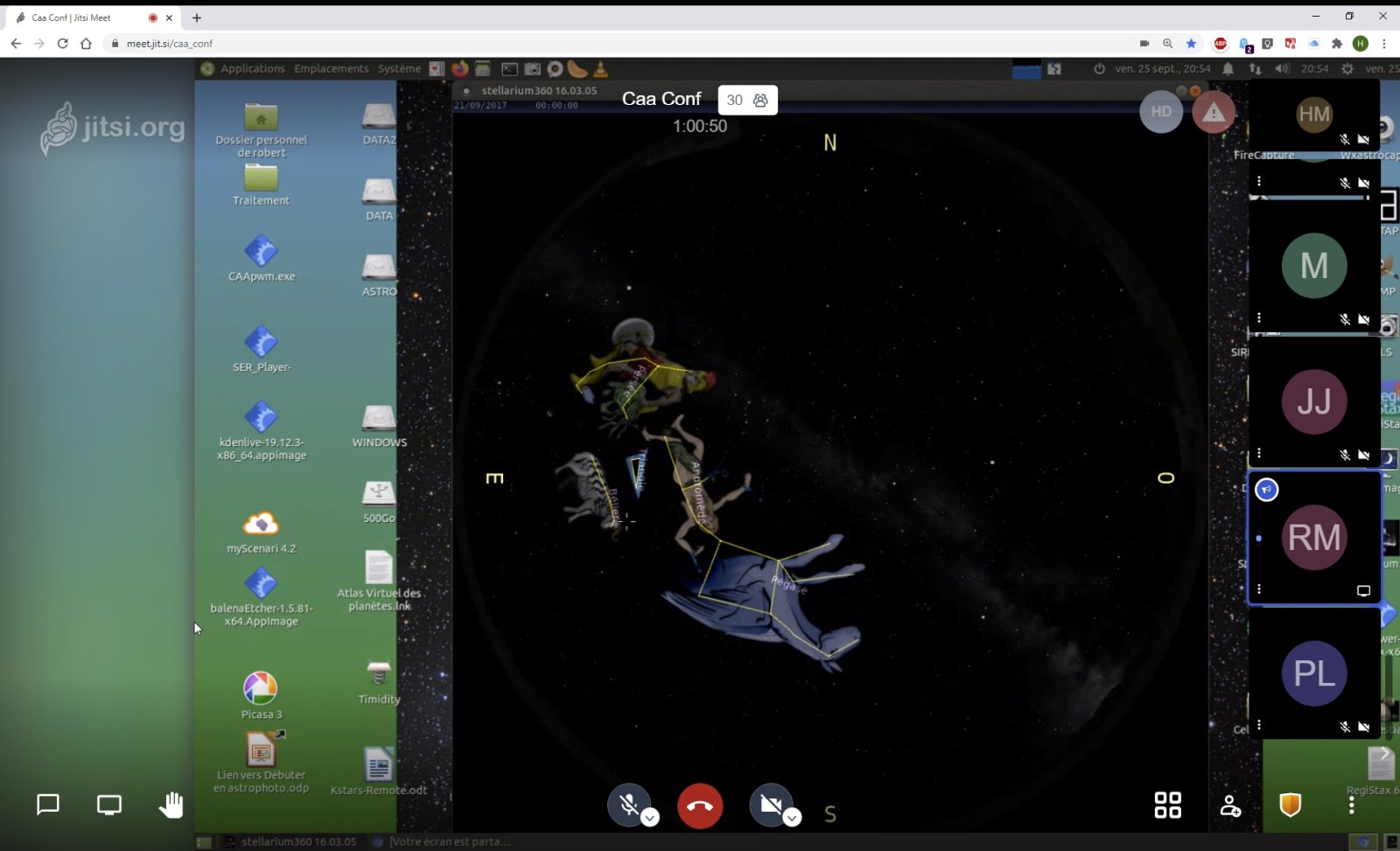
Task: Open the options menu for participant M
Action: (x=1259, y=317)
